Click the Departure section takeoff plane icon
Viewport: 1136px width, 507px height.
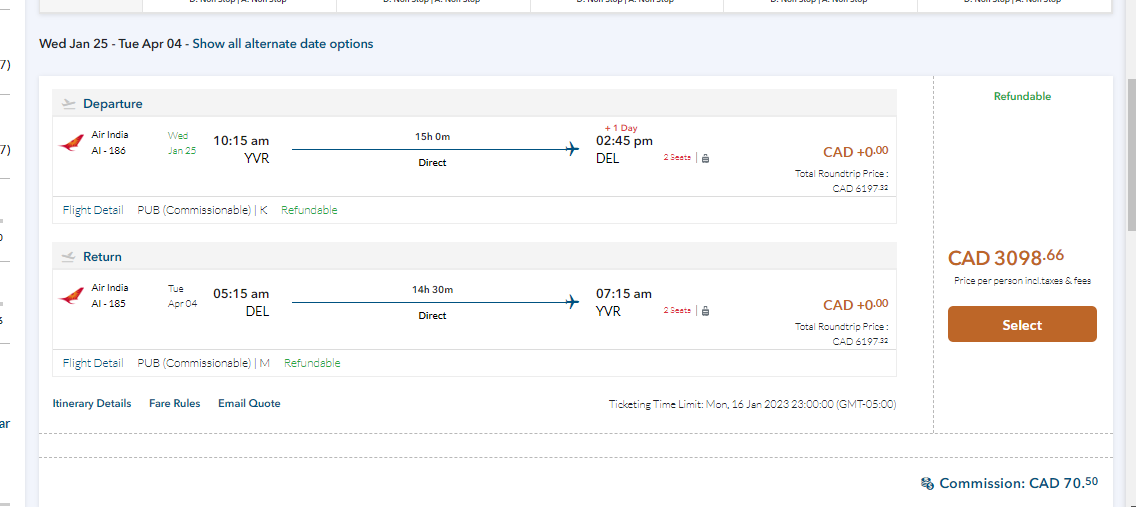(69, 104)
